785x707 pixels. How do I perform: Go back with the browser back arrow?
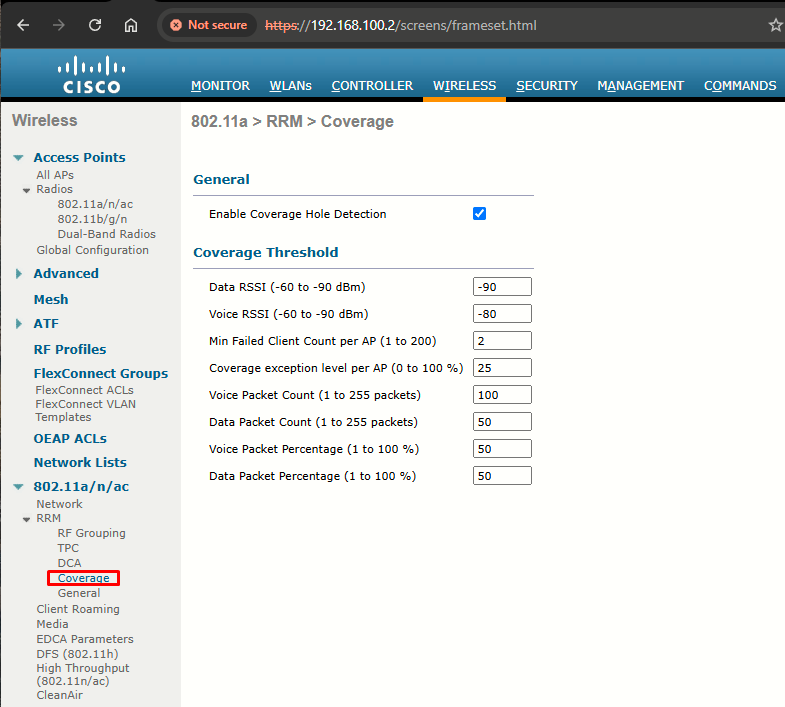tap(23, 25)
